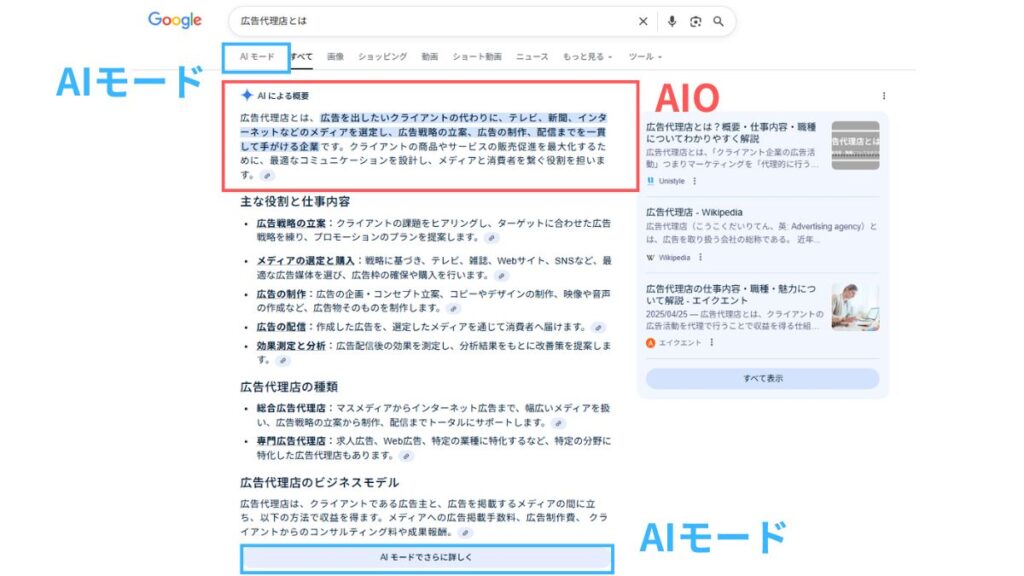Start voice search with the microphone icon
Viewport: 1024px width, 576px height.
coord(671,22)
